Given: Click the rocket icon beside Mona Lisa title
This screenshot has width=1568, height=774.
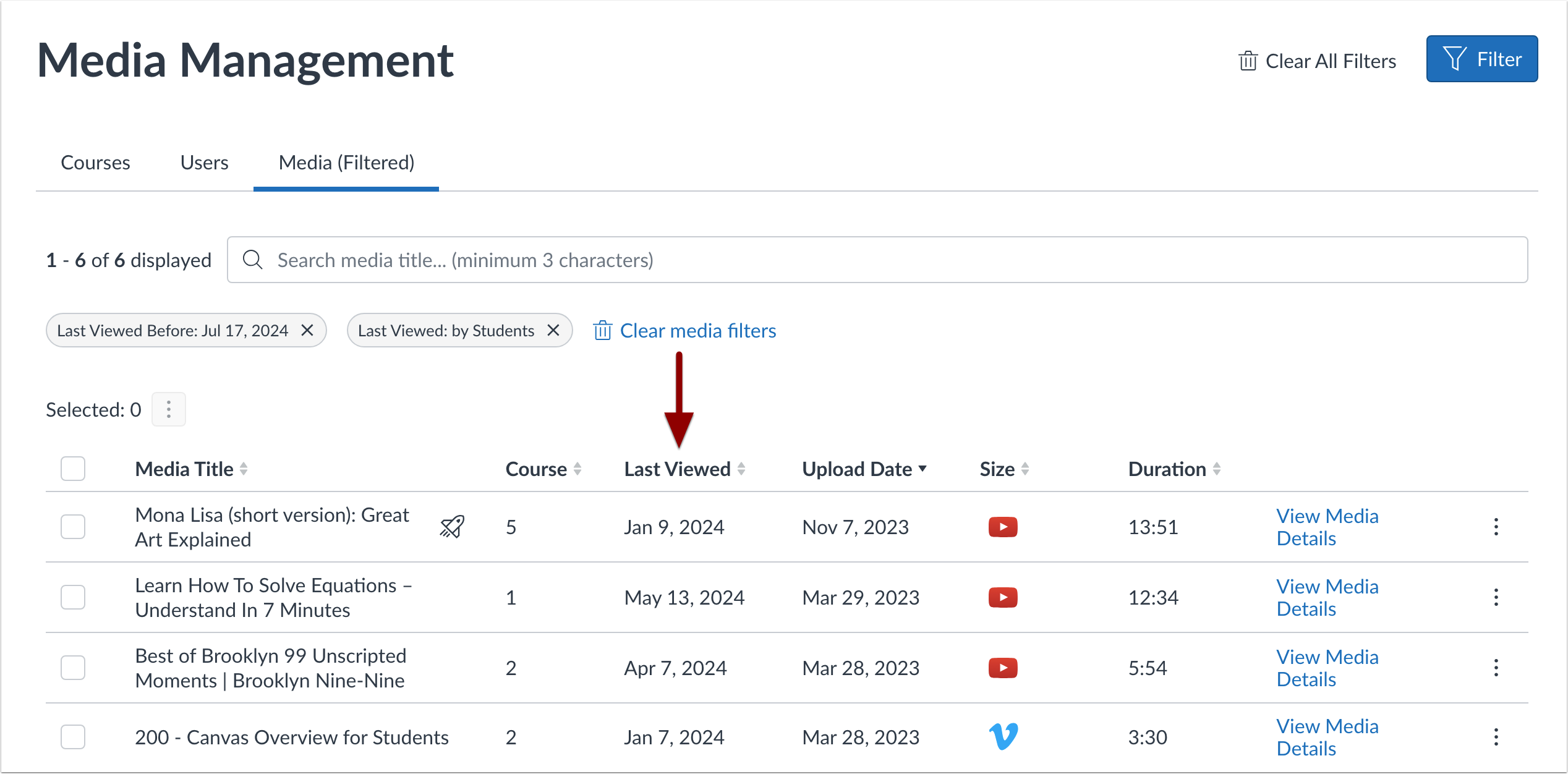Looking at the screenshot, I should tap(452, 527).
